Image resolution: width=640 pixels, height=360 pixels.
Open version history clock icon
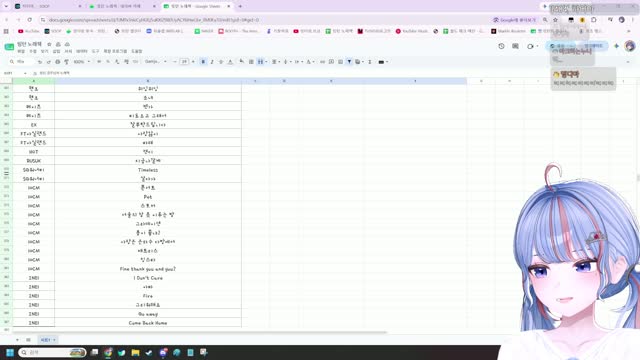[501, 46]
